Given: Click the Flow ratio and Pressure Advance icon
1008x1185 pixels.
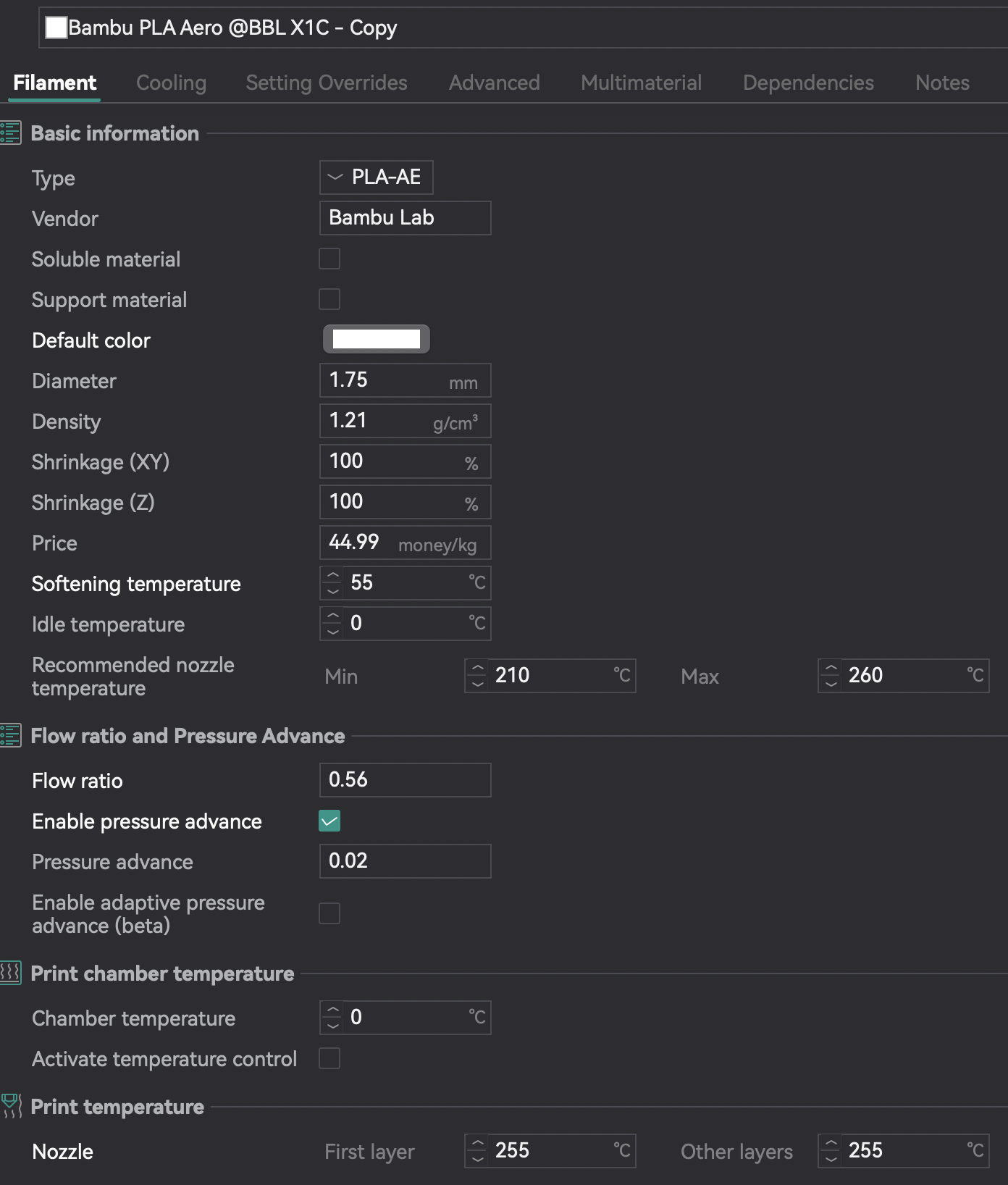Looking at the screenshot, I should [x=11, y=736].
